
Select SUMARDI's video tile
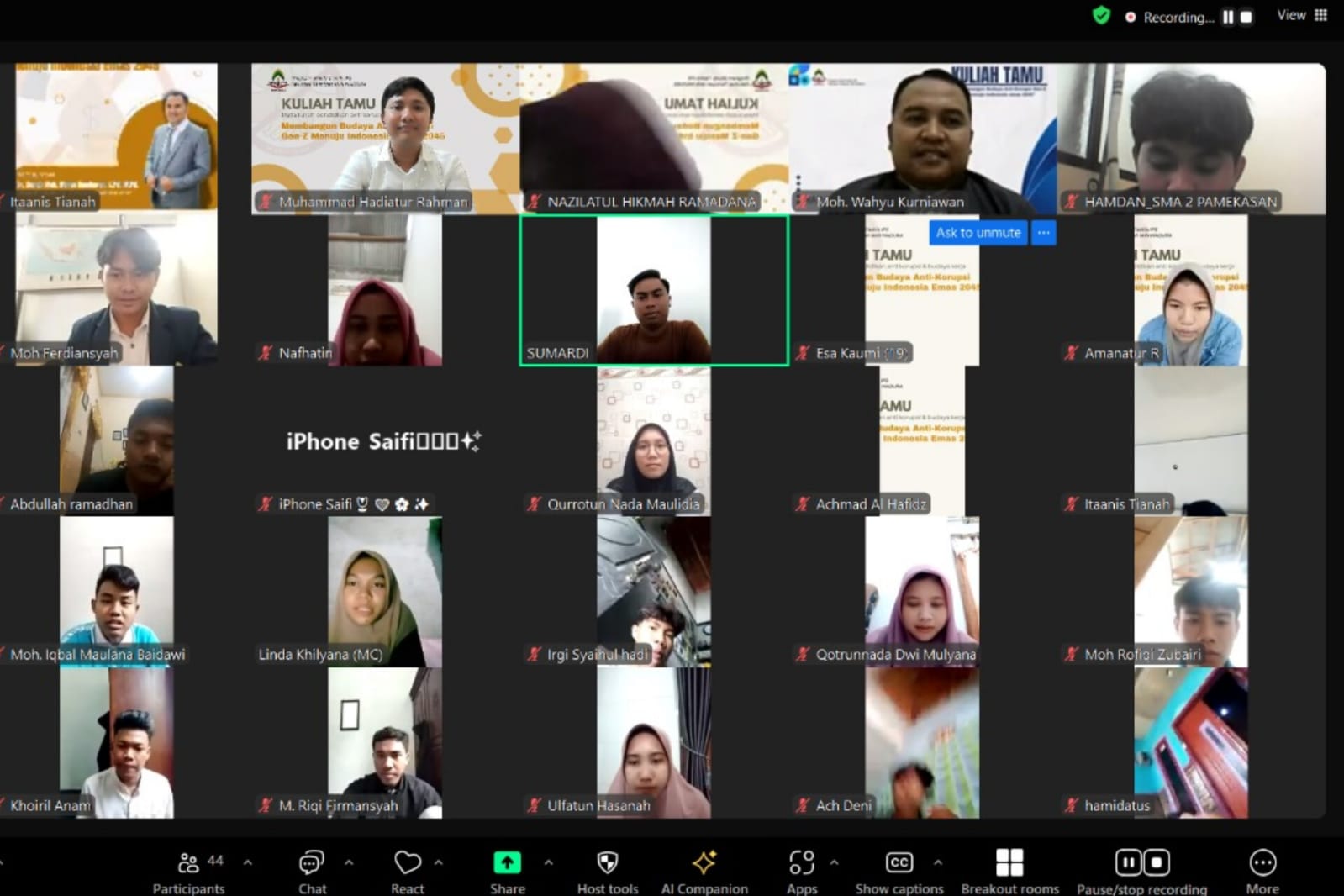coord(654,290)
